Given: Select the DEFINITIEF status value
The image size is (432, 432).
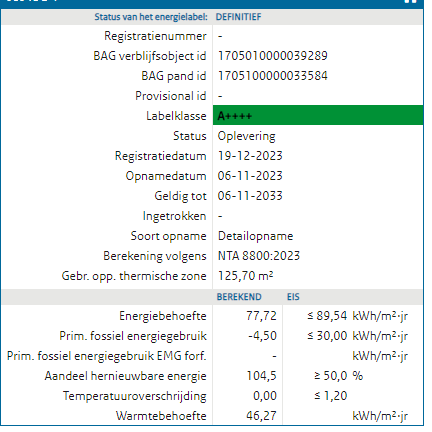Looking at the screenshot, I should tap(238, 17).
